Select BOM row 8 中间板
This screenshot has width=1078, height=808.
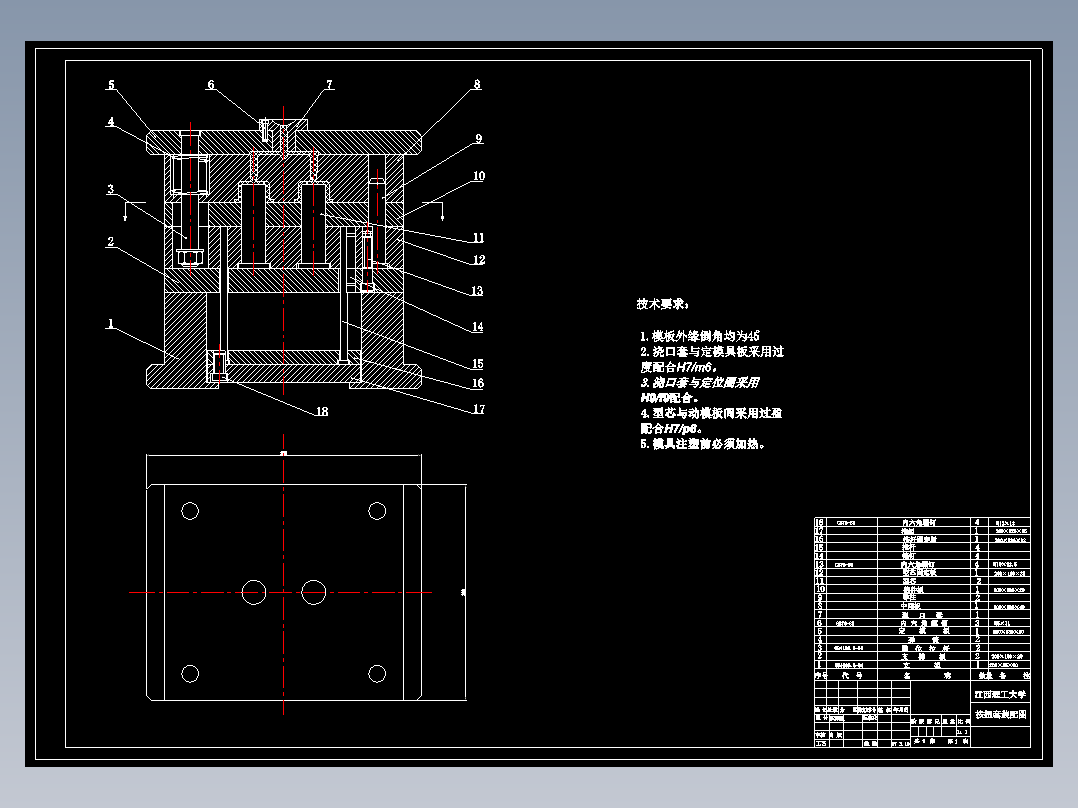pos(912,604)
